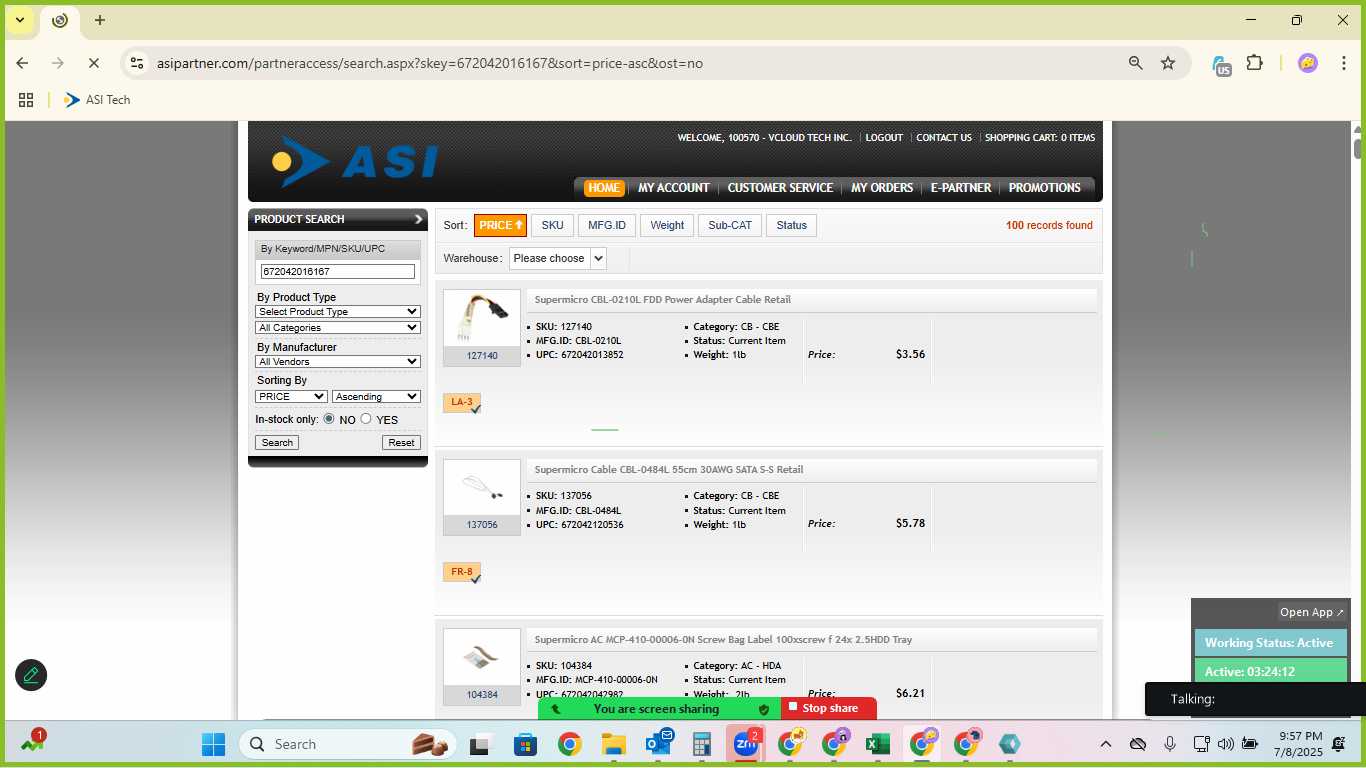Open the Chrome three-dot menu

(1342, 63)
